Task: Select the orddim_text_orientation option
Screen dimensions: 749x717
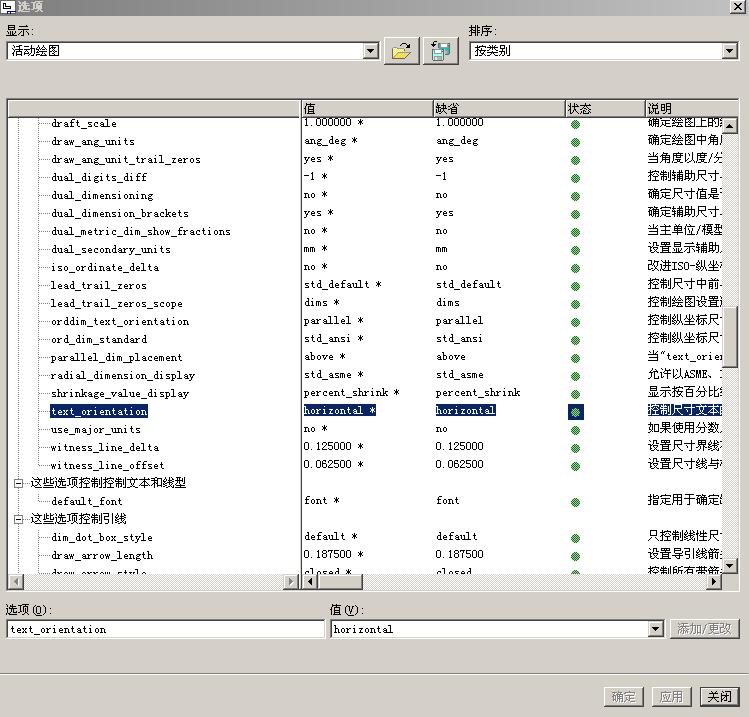Action: 120,321
